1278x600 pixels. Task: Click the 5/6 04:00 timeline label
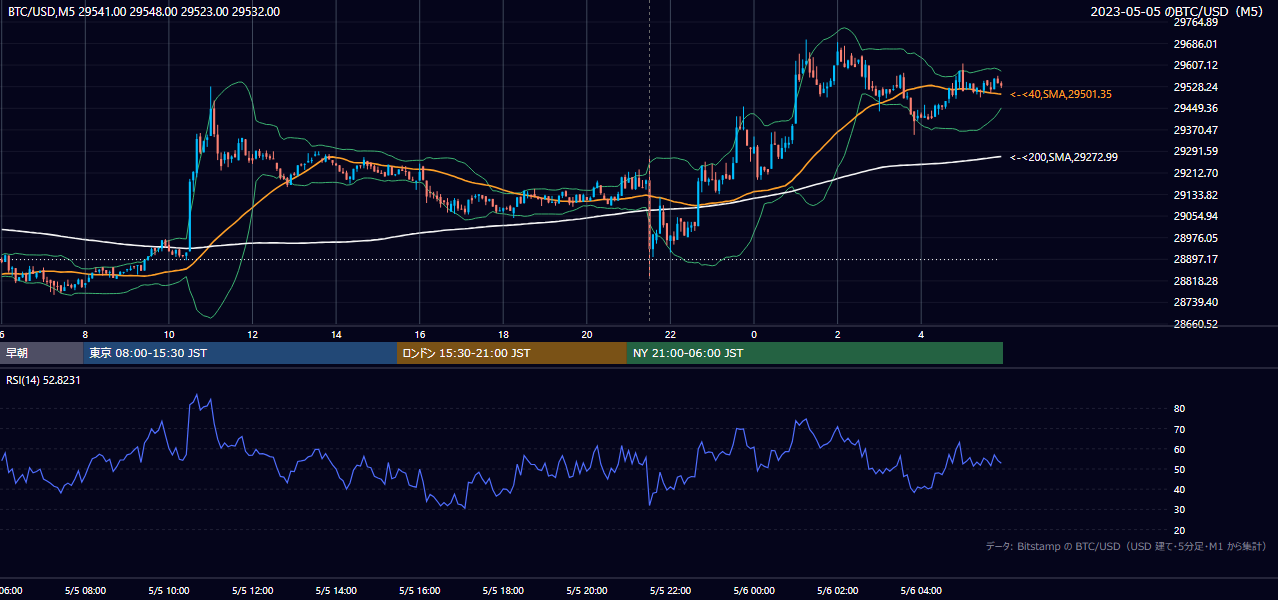coord(922,591)
